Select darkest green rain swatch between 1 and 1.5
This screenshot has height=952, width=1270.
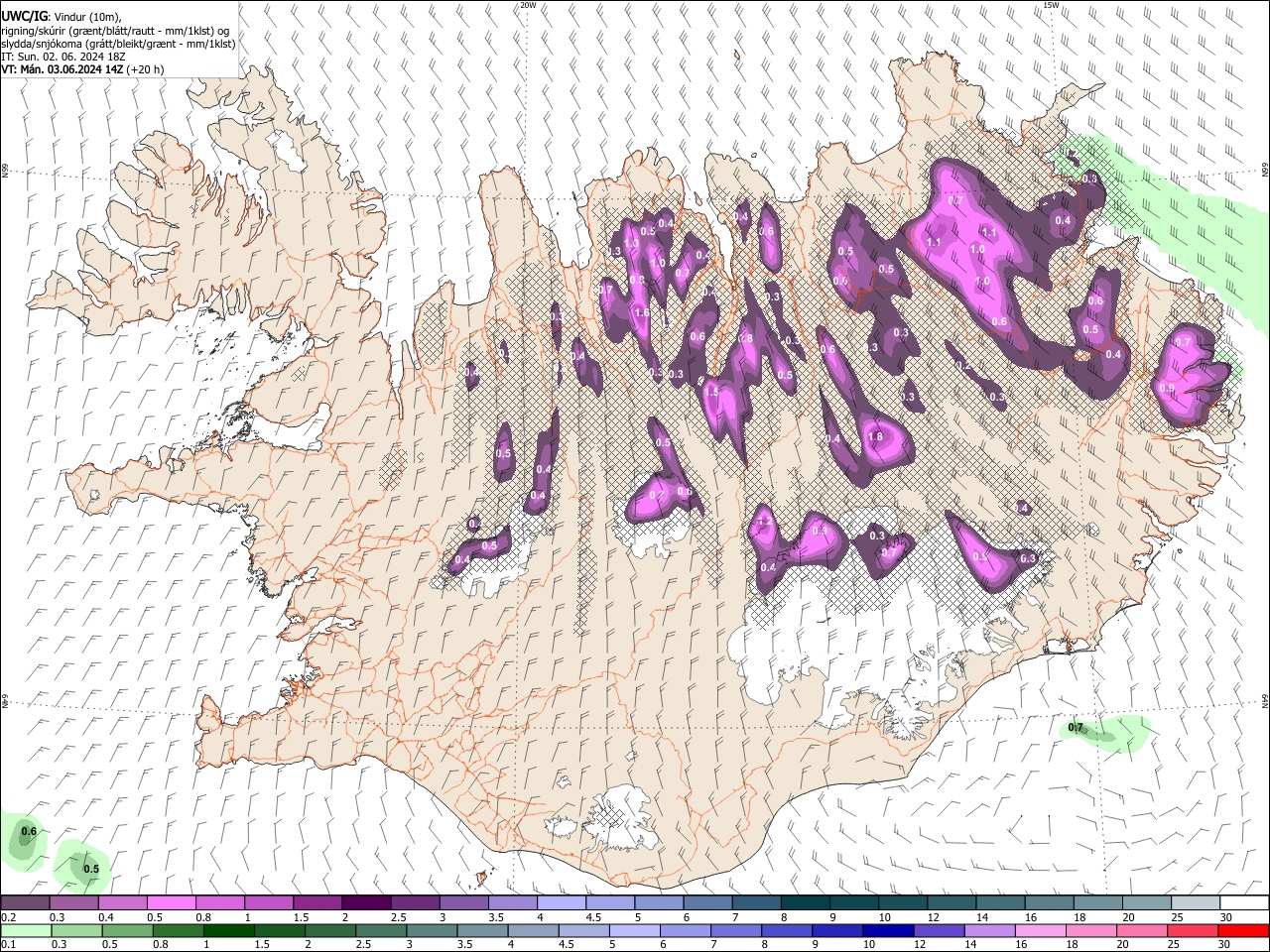(x=229, y=931)
